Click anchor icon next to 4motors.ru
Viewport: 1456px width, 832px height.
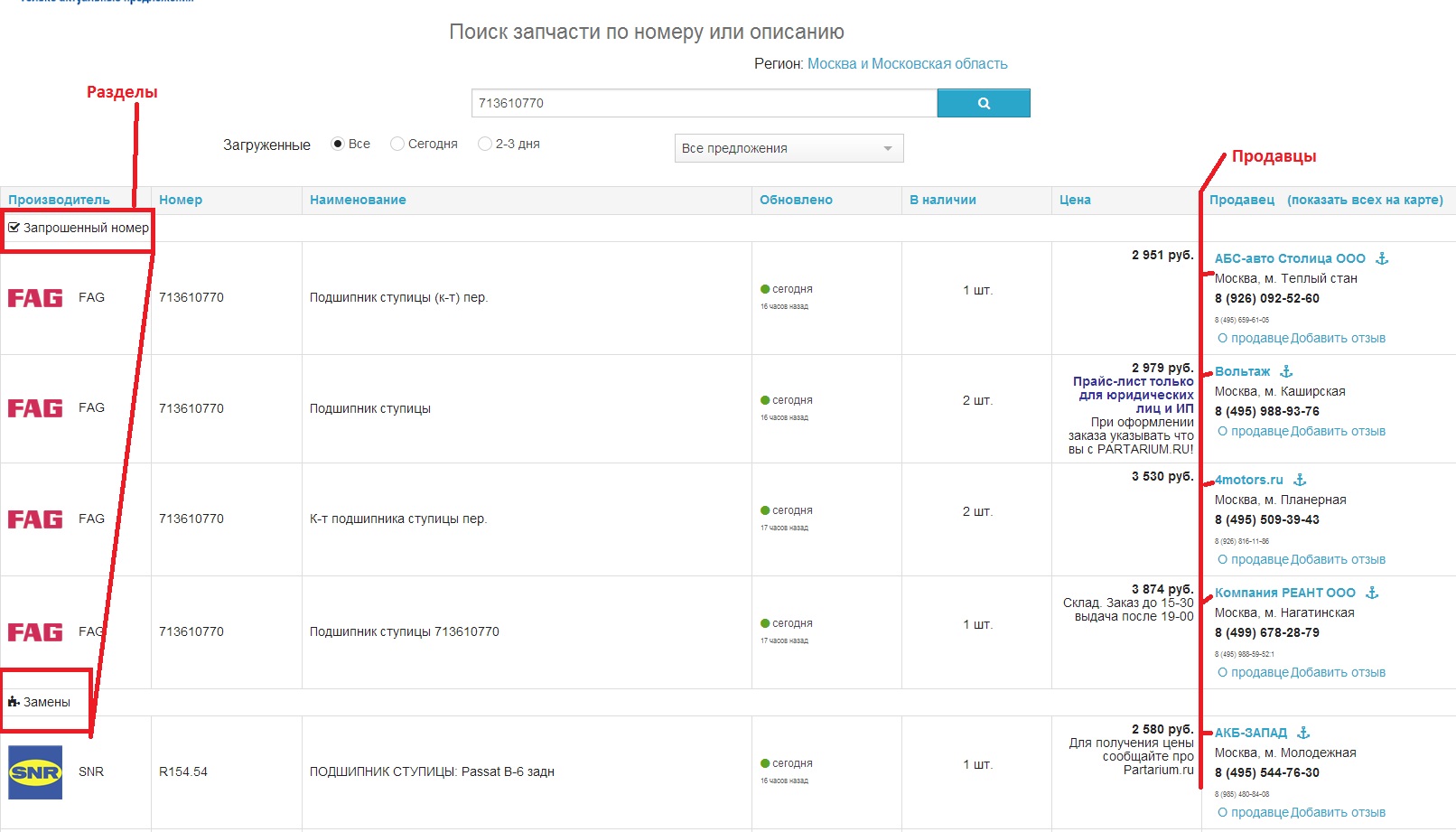(x=1300, y=480)
